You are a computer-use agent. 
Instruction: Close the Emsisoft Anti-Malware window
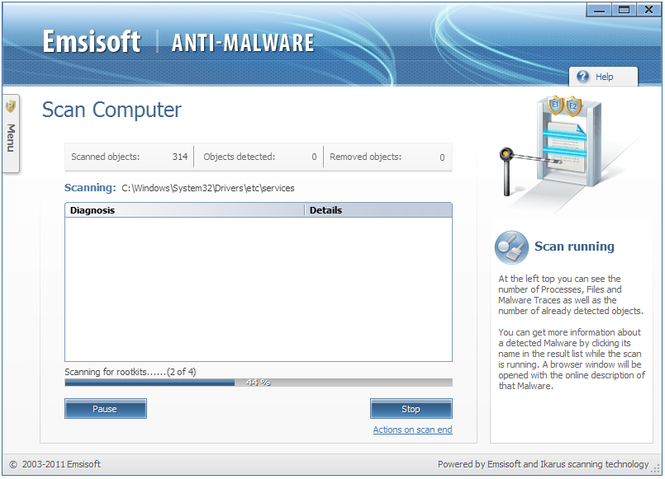[x=648, y=10]
